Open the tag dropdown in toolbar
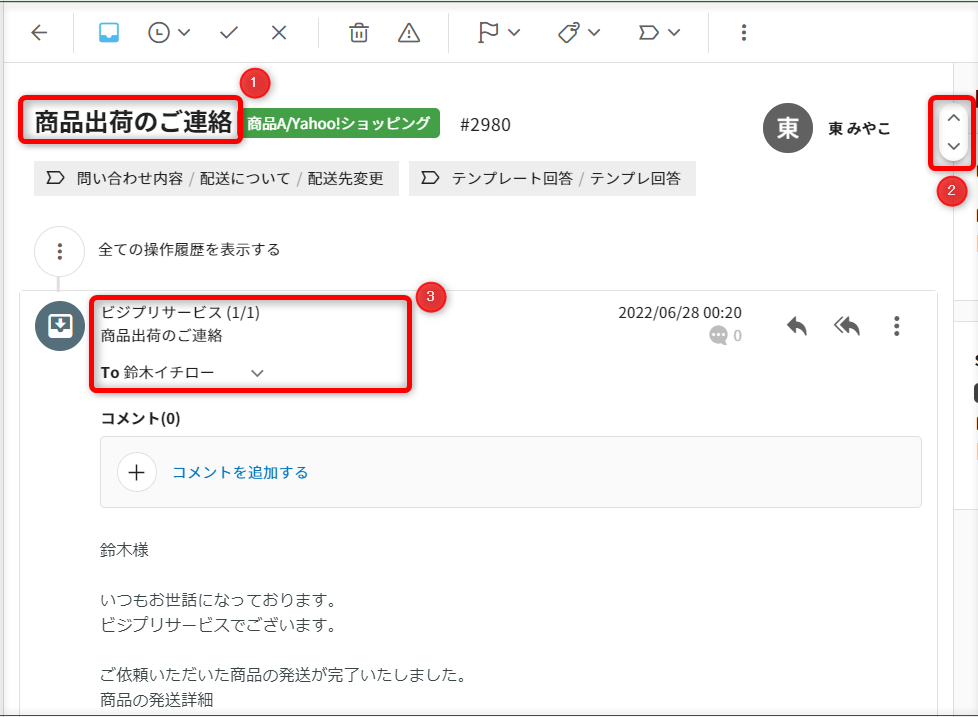This screenshot has width=978, height=717. pyautogui.click(x=578, y=32)
